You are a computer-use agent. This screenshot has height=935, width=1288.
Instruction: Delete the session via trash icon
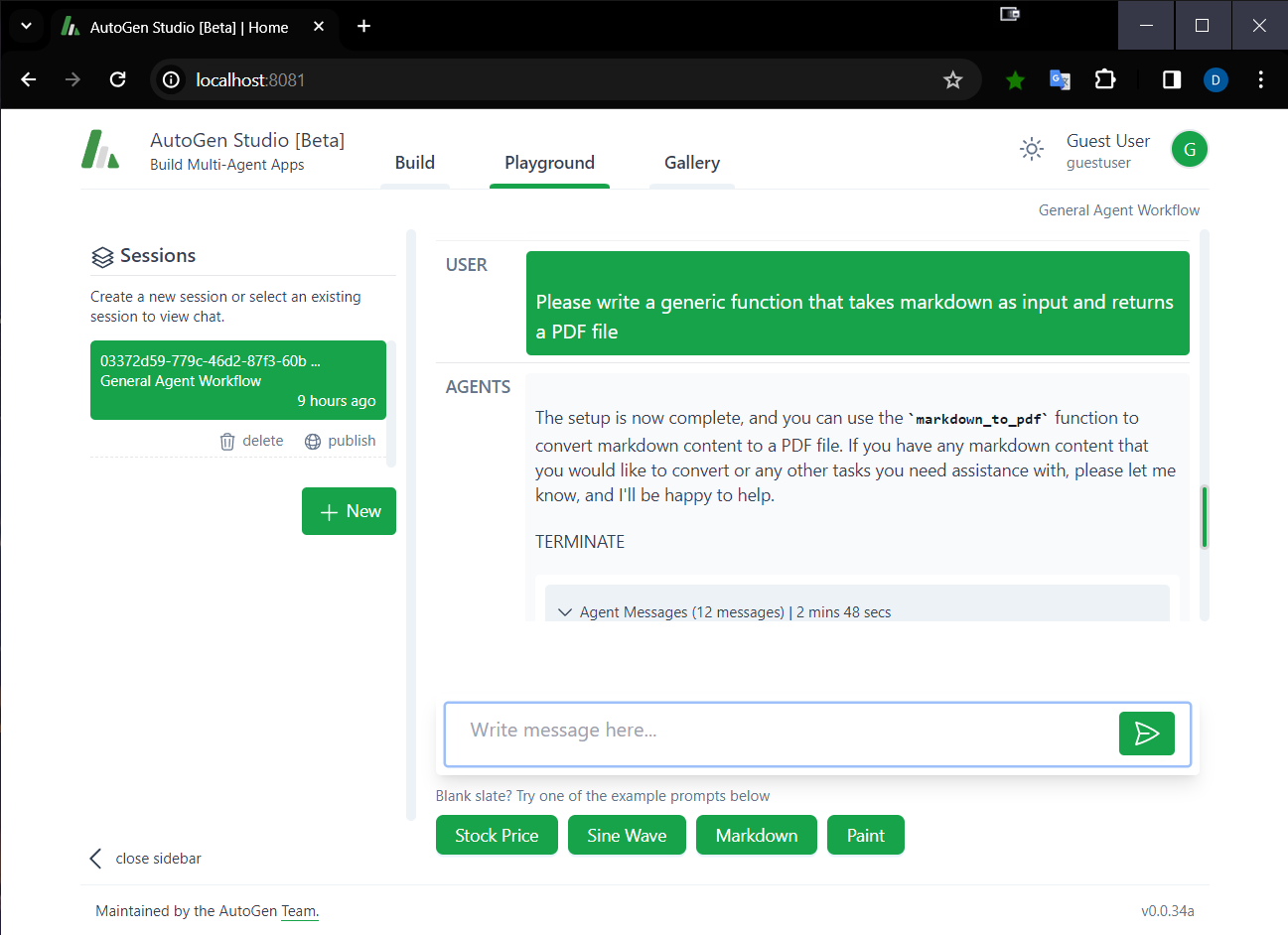[227, 442]
